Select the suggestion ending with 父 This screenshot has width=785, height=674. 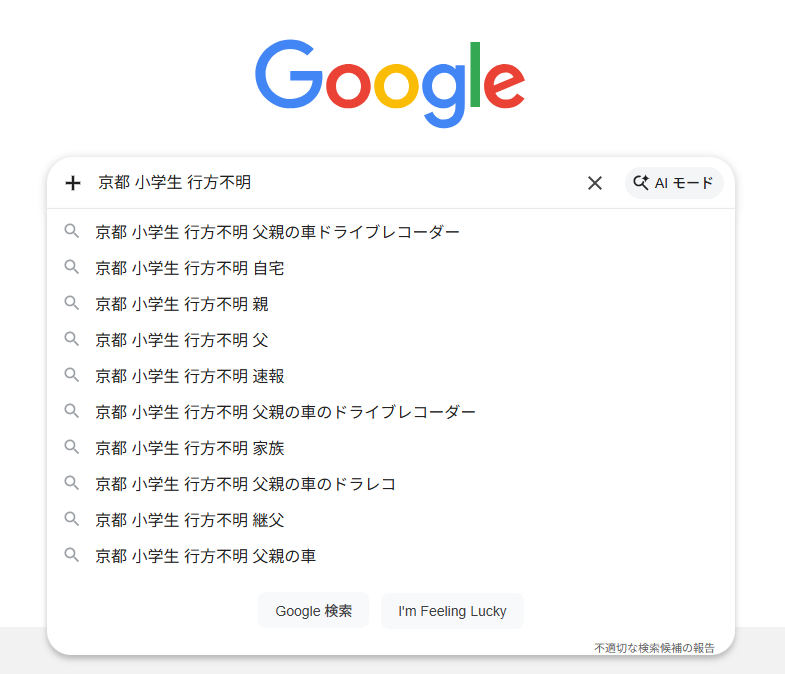[182, 340]
